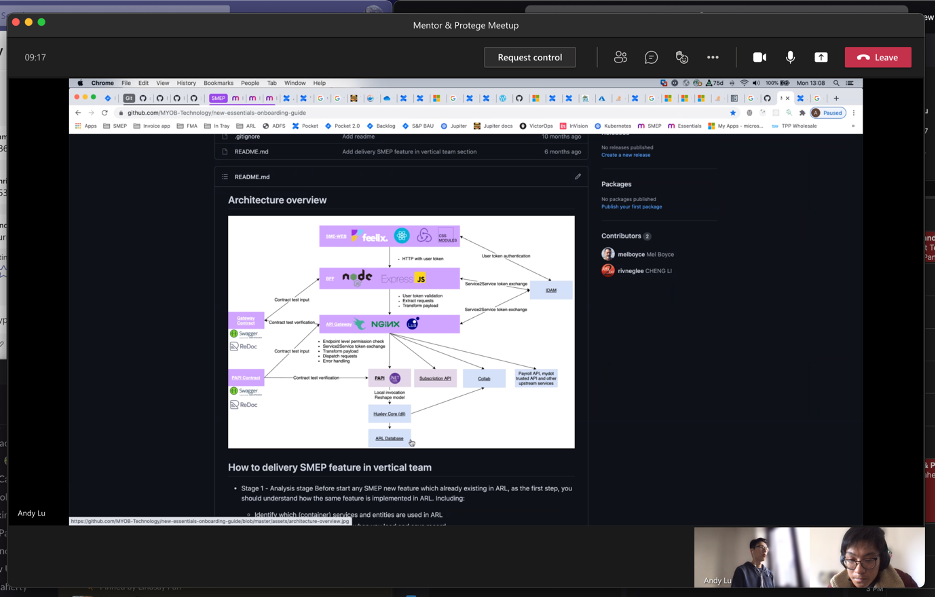Image resolution: width=935 pixels, height=597 pixels.
Task: Open the History menu in the Chrome menu bar
Action: tap(187, 83)
